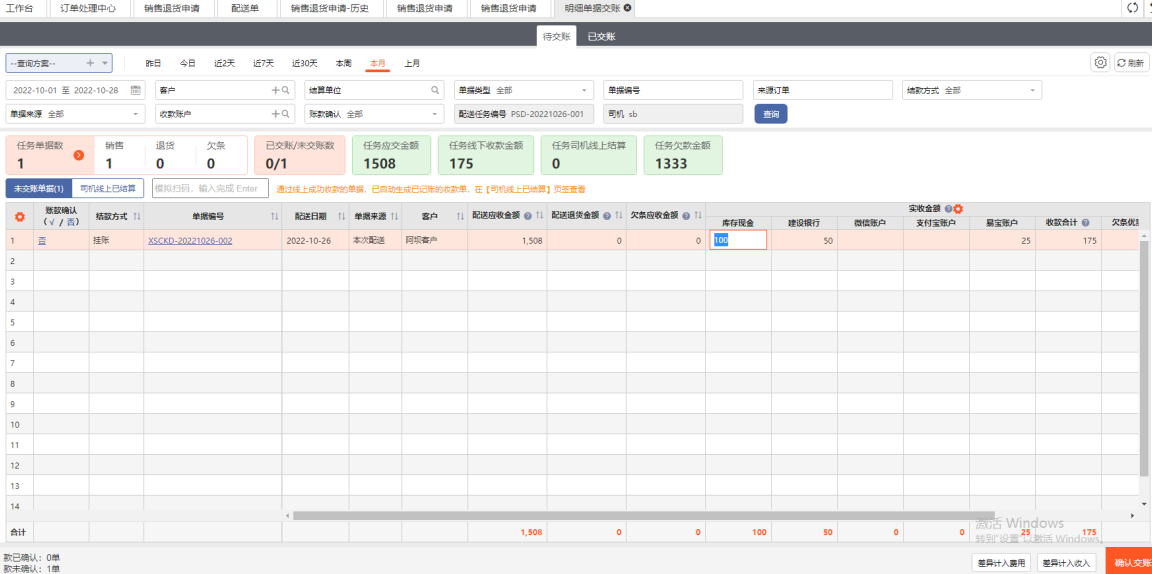
Task: Select the 近7天 date filter
Action: (x=263, y=63)
